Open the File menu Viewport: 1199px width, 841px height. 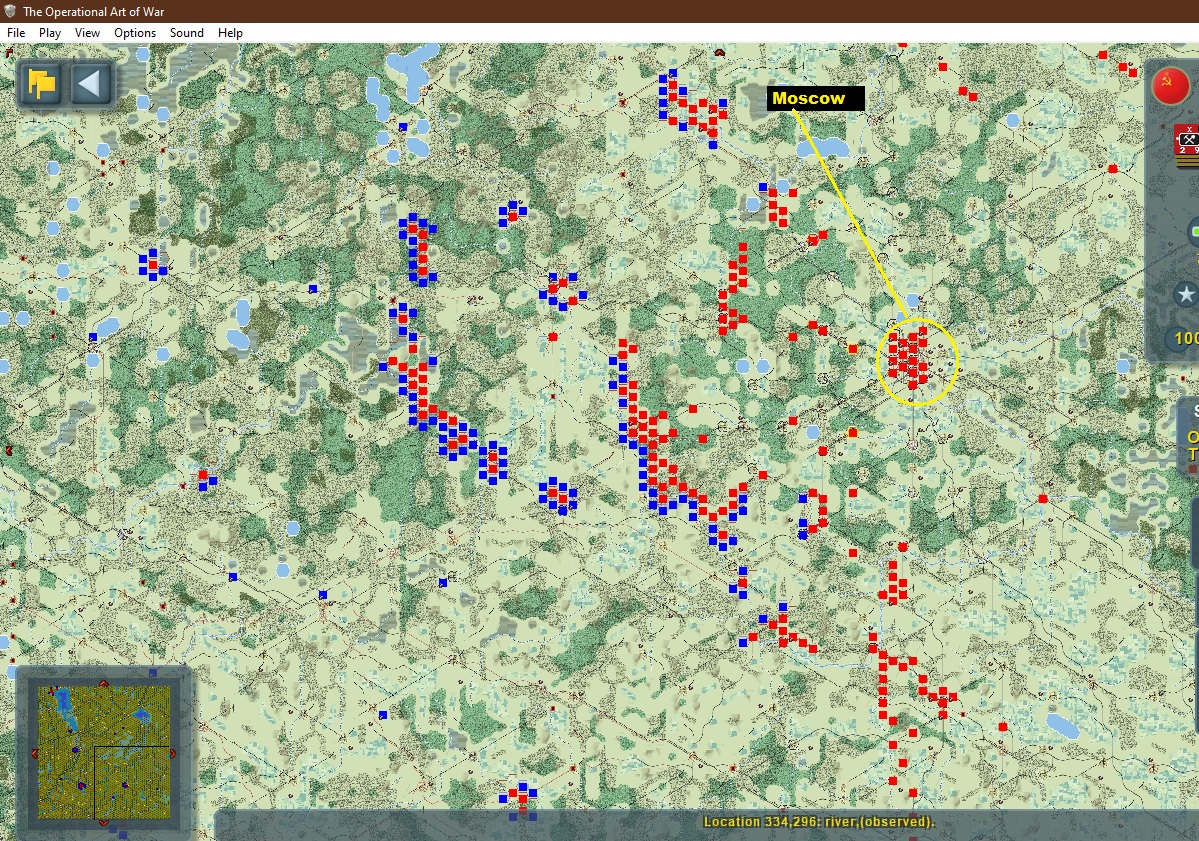point(16,33)
